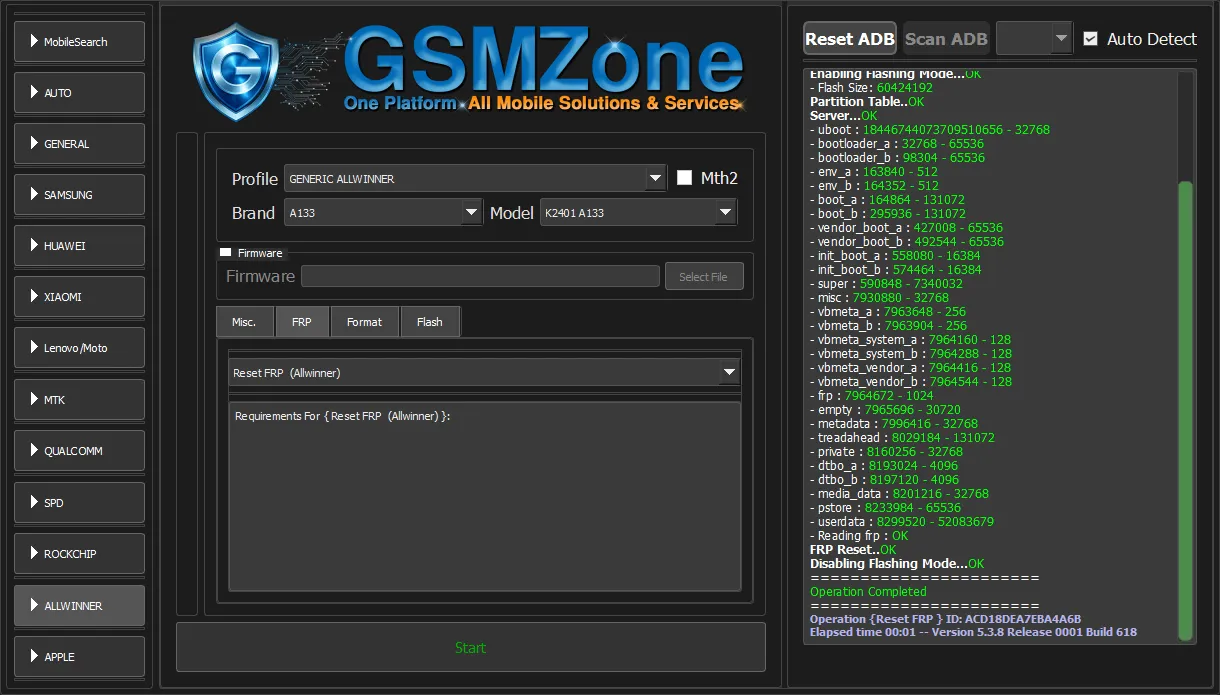Uncheck the Auto Detect checkbox
This screenshot has width=1220, height=695.
pos(1090,39)
